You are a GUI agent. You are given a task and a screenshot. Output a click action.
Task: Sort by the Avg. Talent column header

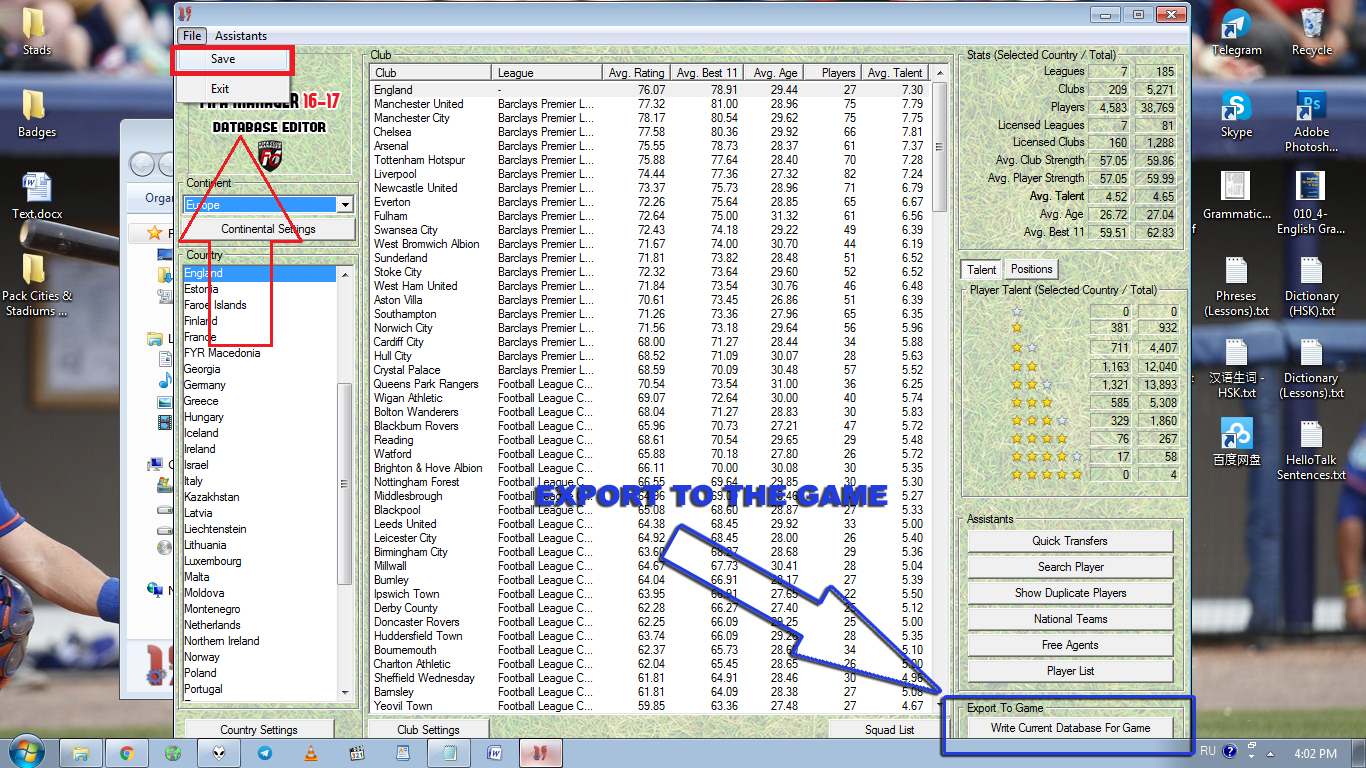[x=895, y=73]
